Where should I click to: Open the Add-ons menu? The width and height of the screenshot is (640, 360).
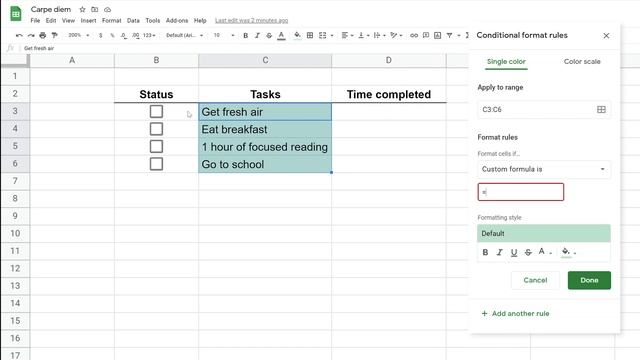point(177,20)
